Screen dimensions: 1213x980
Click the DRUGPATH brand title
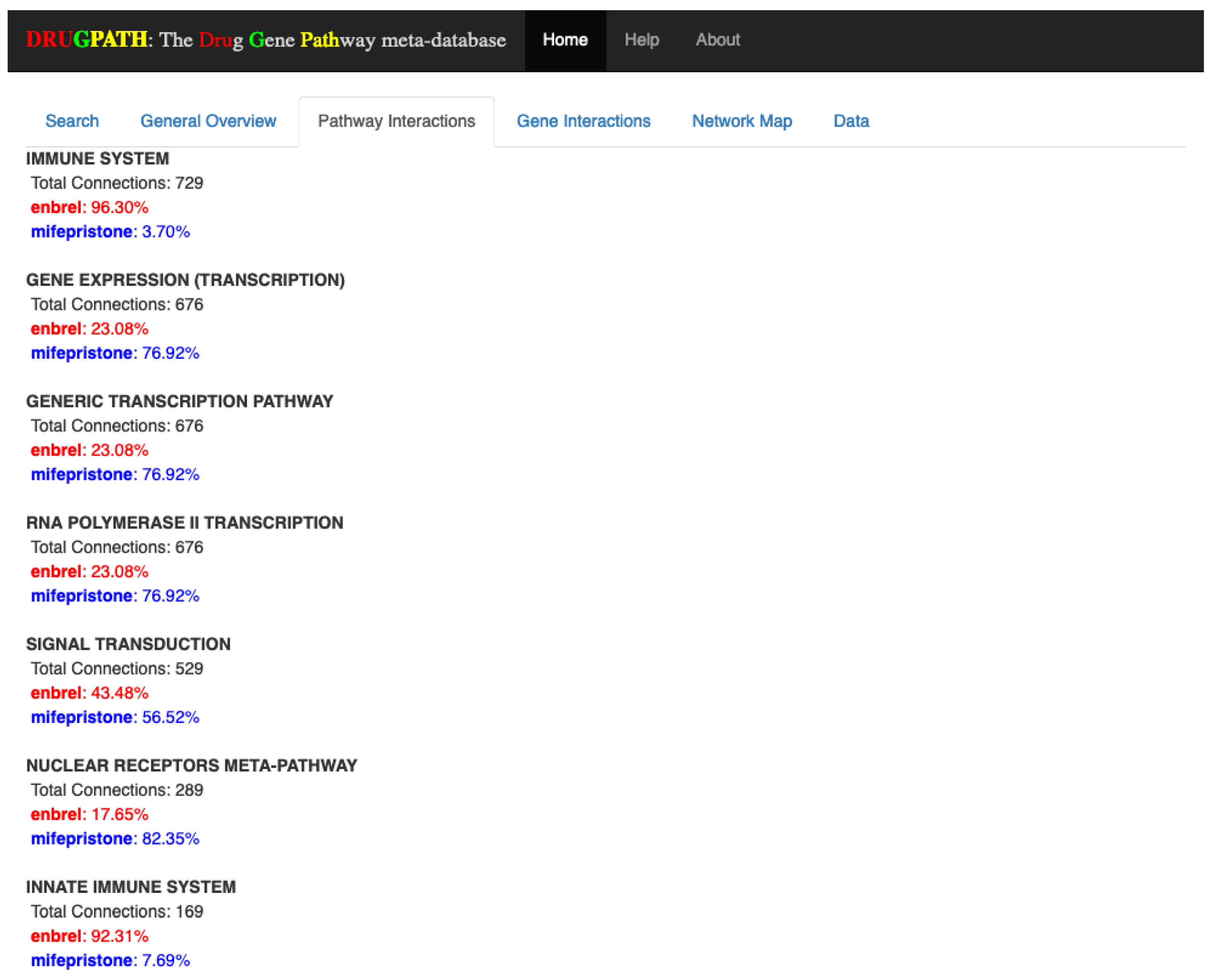click(265, 40)
